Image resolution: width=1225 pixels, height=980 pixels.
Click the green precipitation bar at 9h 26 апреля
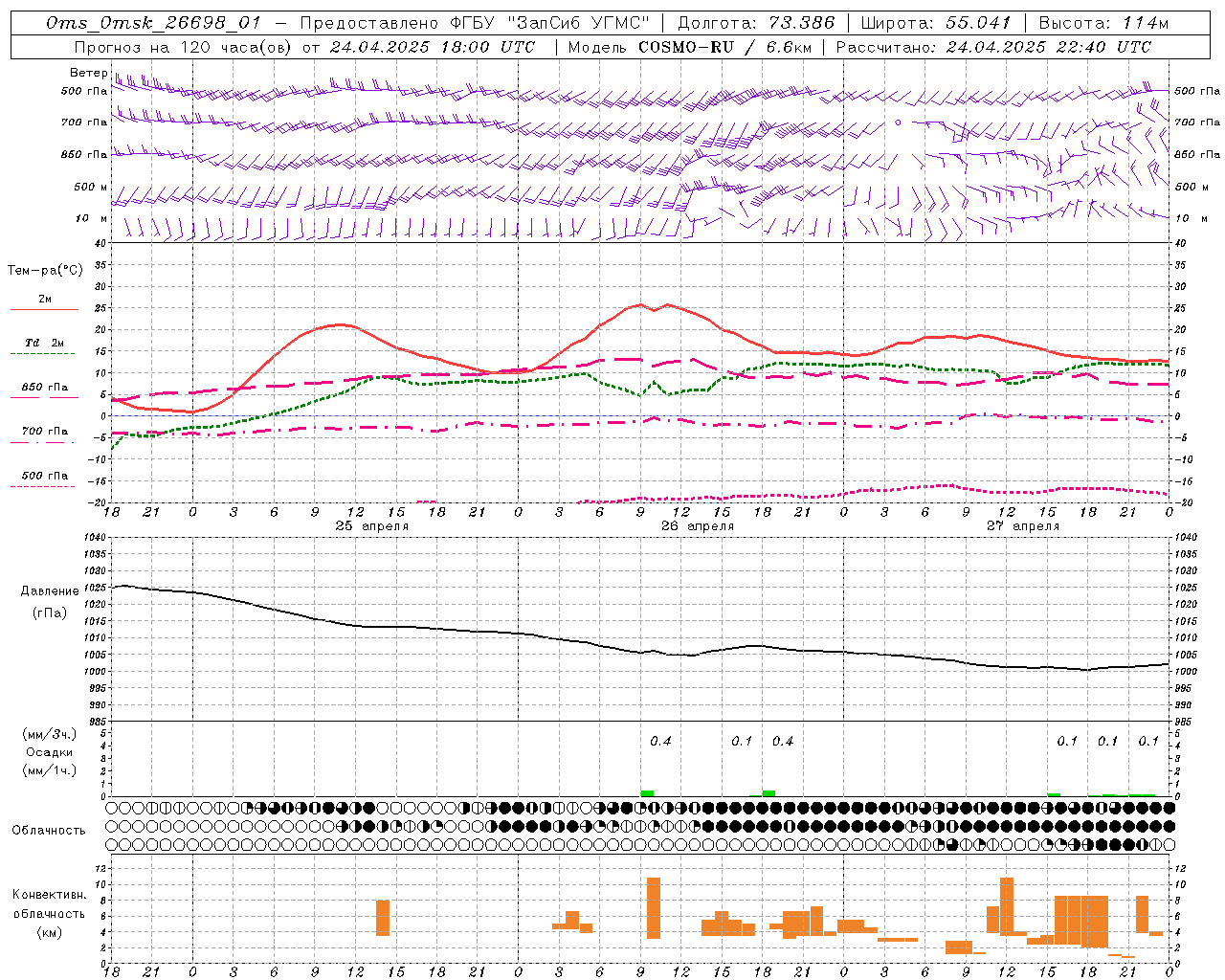coord(648,793)
